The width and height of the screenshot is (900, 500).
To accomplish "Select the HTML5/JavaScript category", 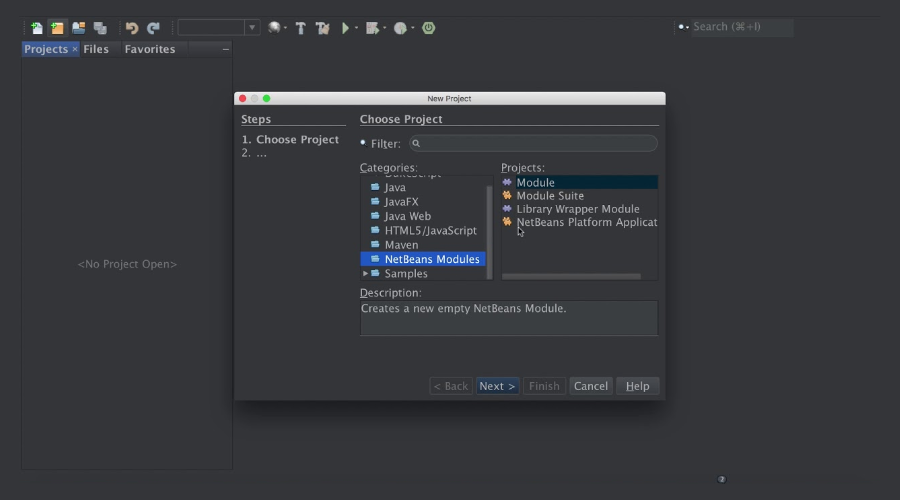I will tap(430, 230).
